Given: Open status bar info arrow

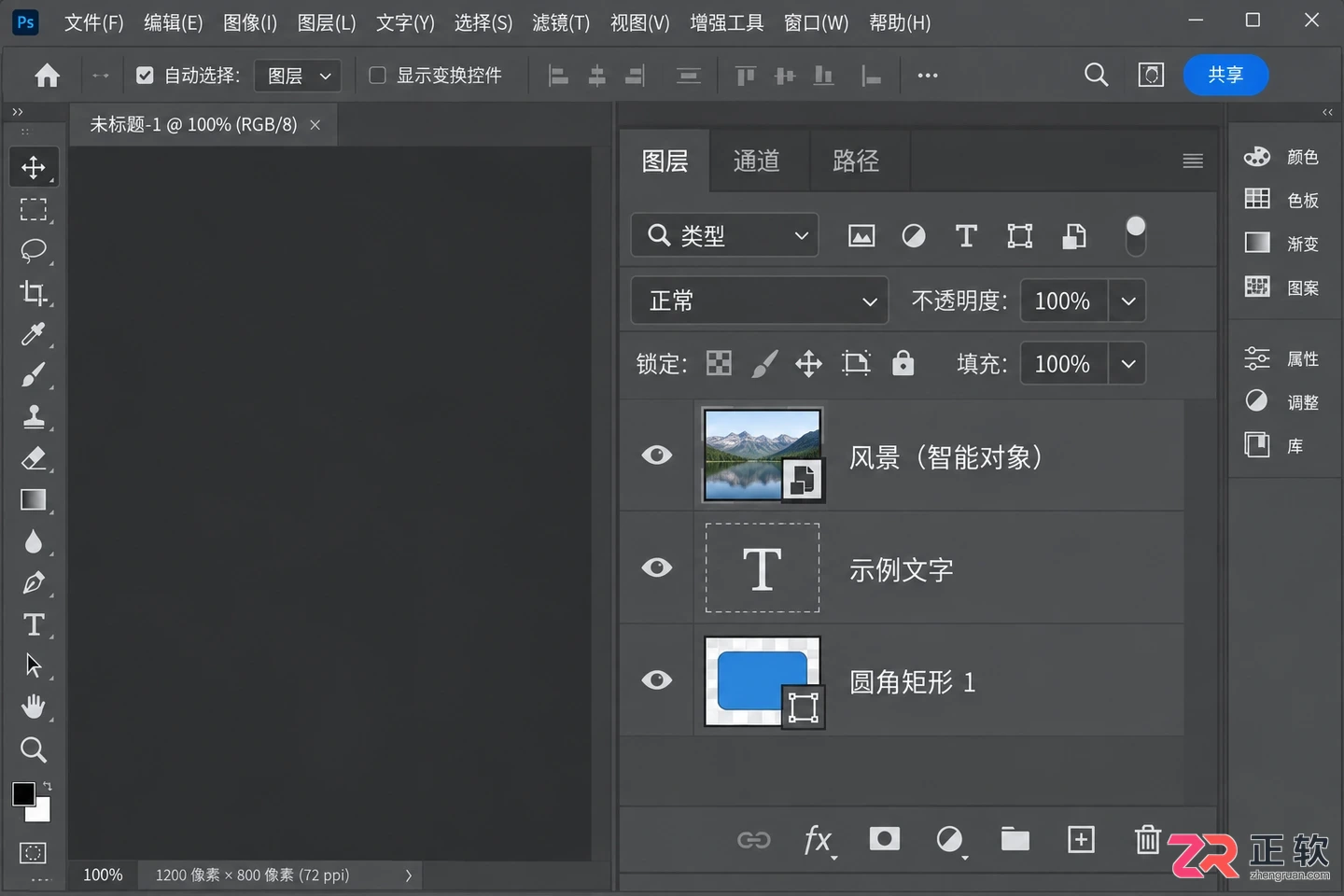Looking at the screenshot, I should click(408, 875).
